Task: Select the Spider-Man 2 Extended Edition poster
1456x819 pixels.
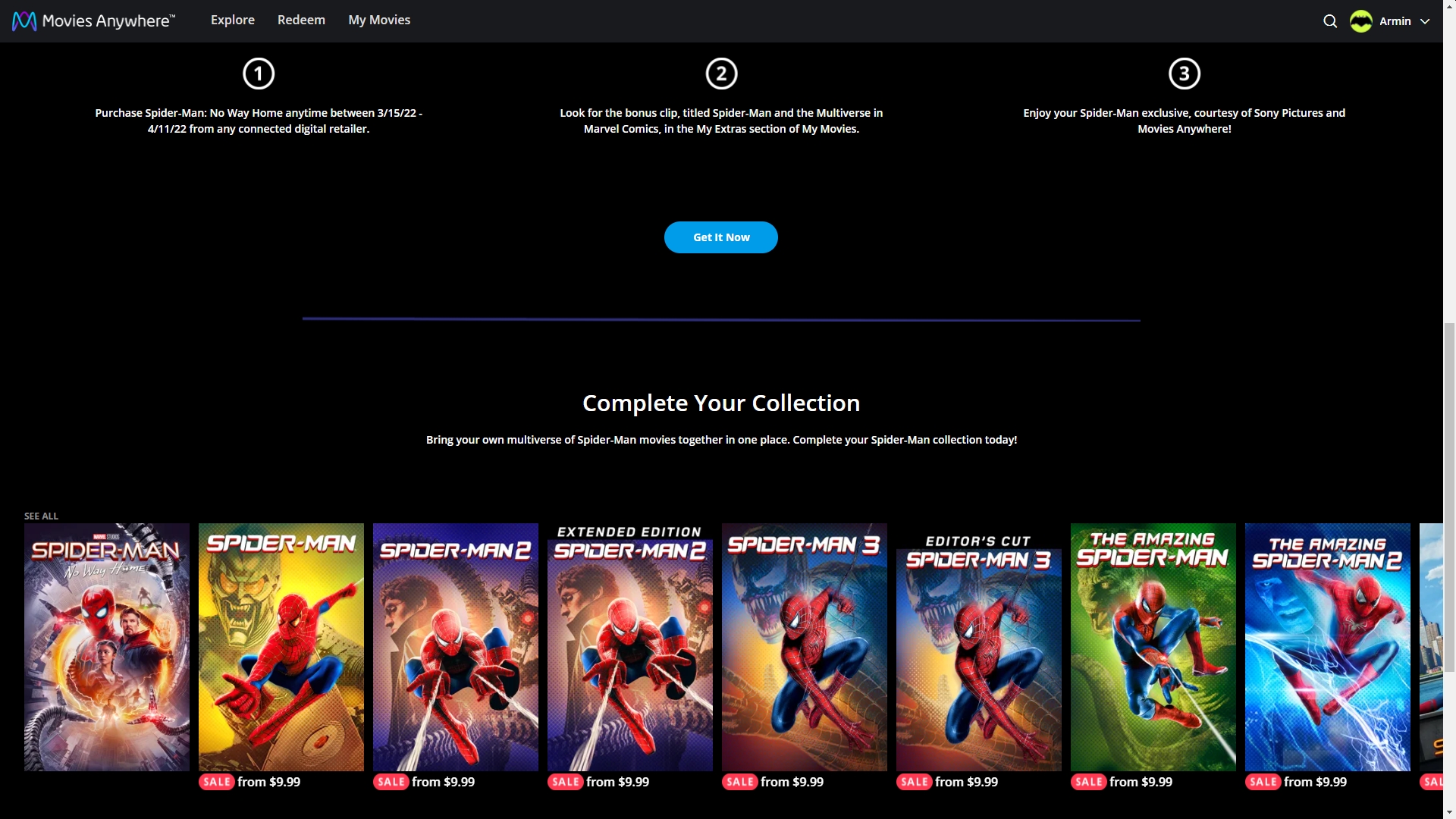Action: point(630,647)
